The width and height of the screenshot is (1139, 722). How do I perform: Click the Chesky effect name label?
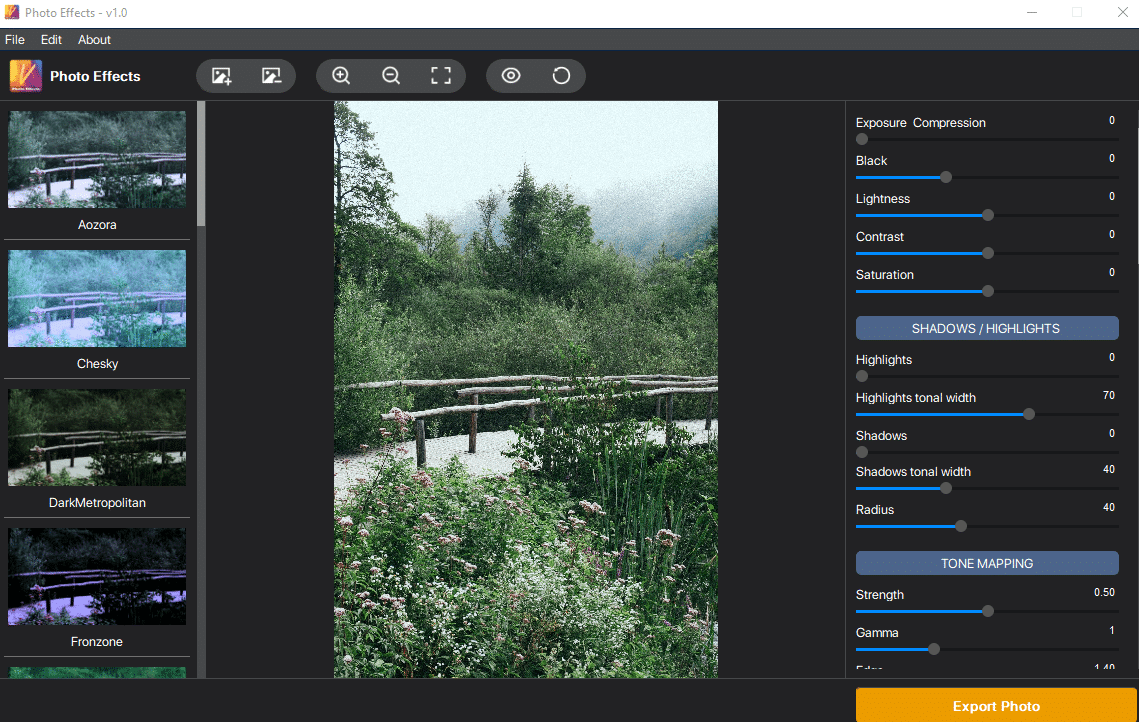click(x=97, y=364)
